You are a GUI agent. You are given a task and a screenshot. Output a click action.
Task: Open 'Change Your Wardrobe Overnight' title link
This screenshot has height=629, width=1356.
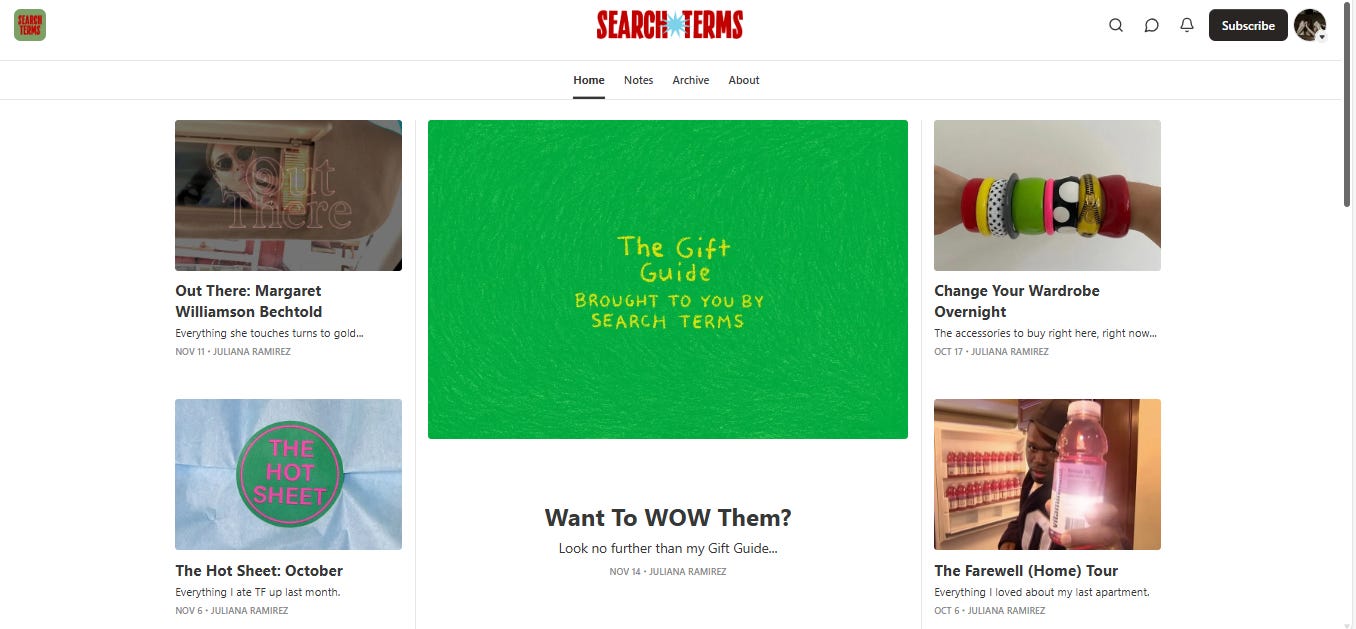[1017, 301]
